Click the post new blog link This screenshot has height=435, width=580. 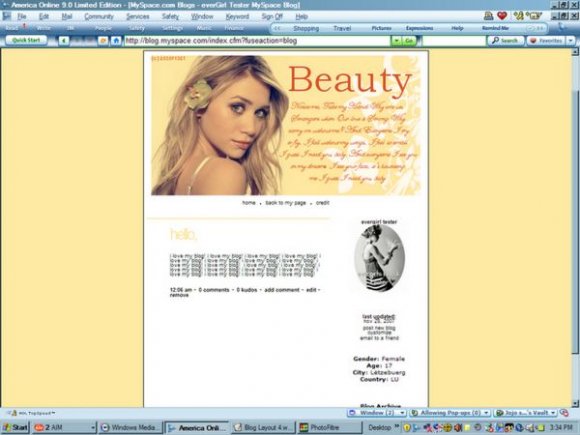tap(379, 328)
